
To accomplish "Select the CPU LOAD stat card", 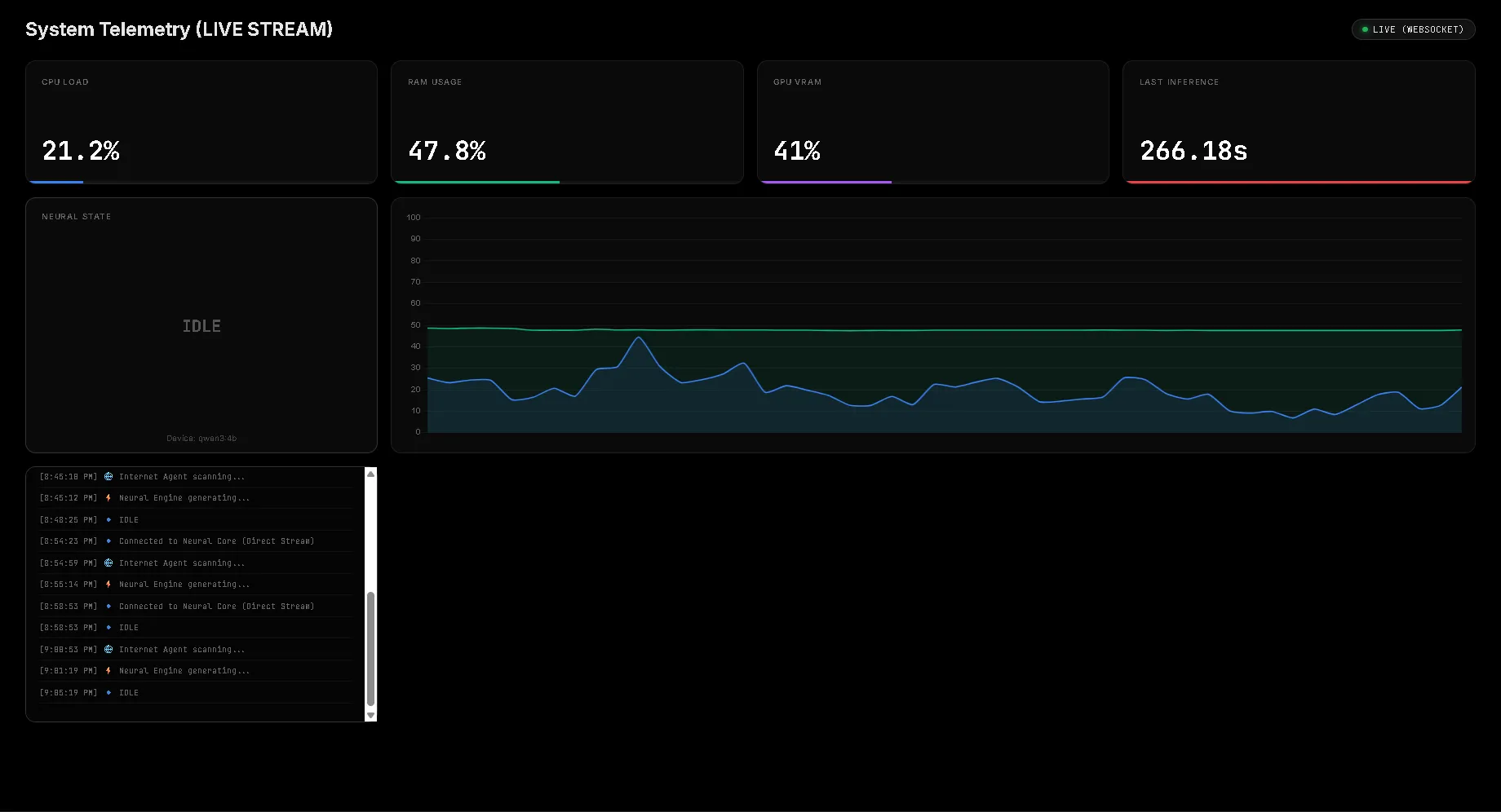I will pos(201,121).
